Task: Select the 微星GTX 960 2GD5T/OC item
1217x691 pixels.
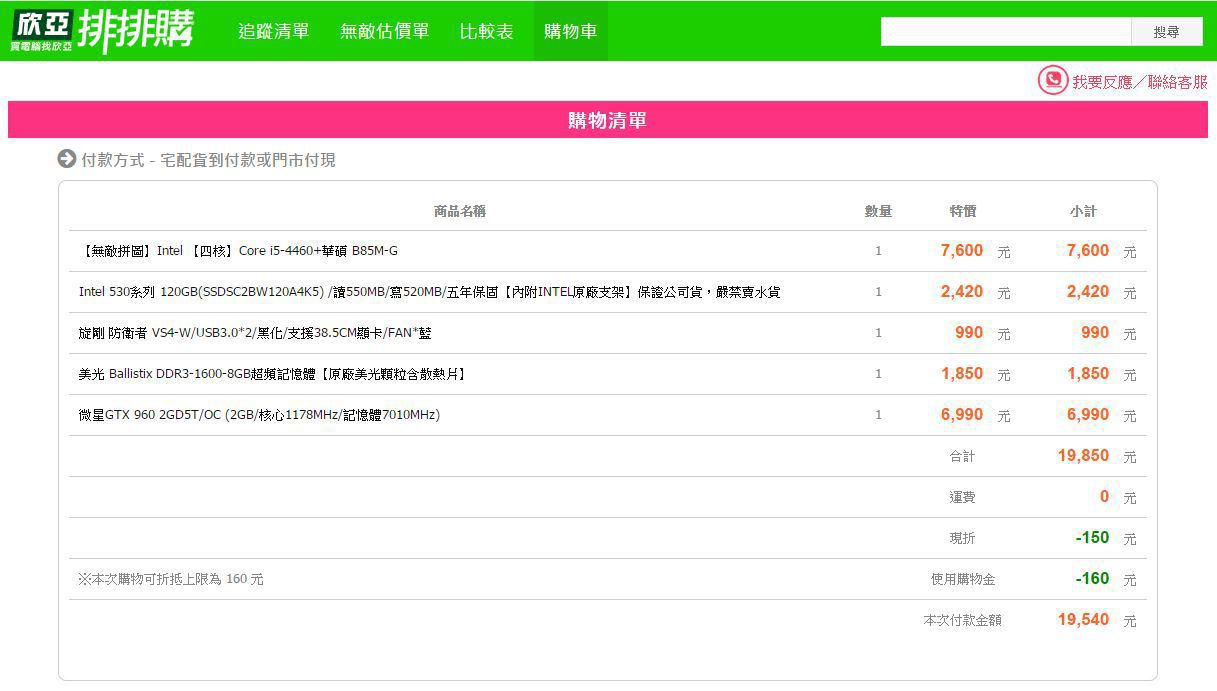Action: (x=259, y=415)
